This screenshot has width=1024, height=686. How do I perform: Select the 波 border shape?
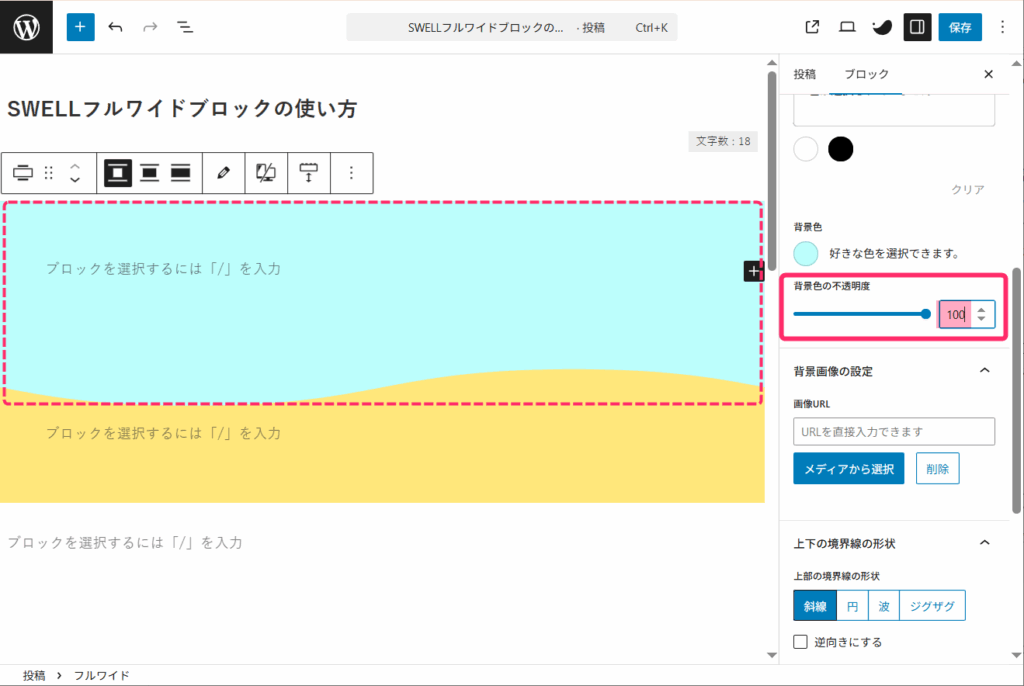click(x=884, y=606)
